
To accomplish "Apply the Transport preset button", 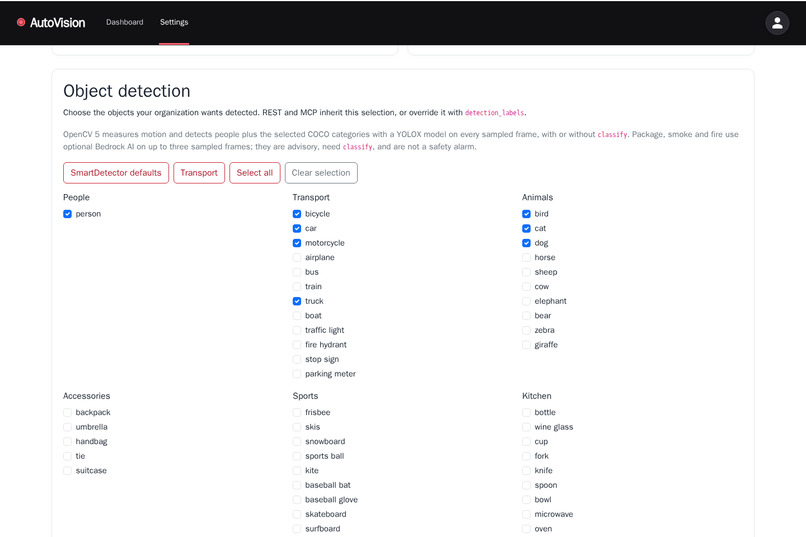I will 199,173.
